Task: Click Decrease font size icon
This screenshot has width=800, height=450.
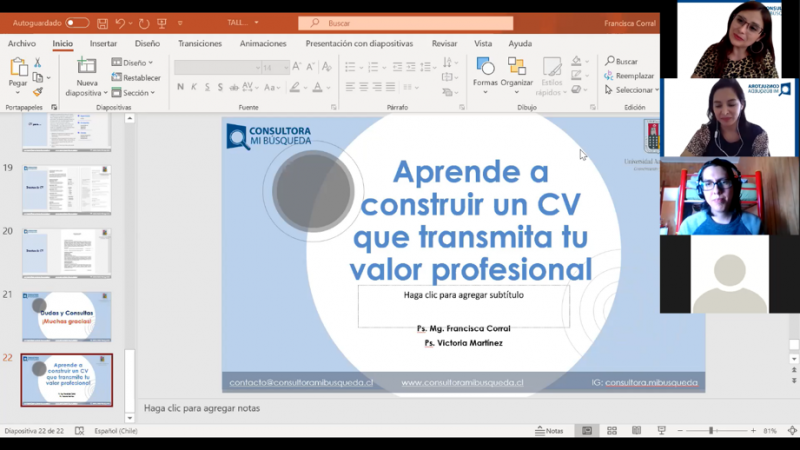Action: (310, 67)
